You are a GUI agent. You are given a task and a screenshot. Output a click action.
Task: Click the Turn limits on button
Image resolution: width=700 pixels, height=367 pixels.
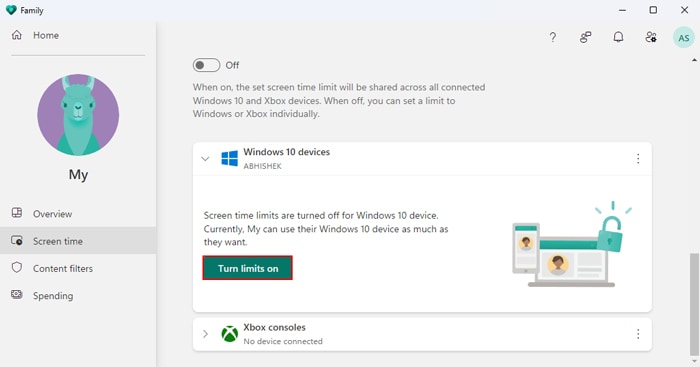248,268
